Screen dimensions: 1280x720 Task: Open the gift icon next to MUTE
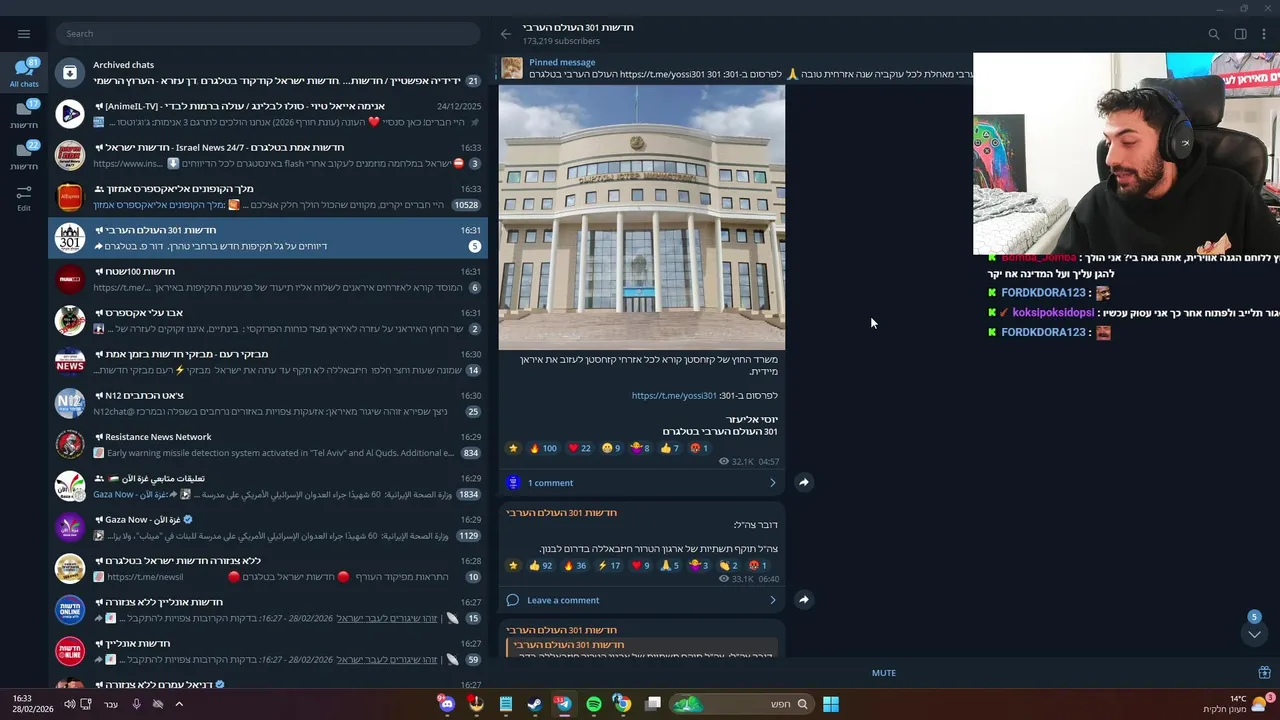pos(1264,673)
